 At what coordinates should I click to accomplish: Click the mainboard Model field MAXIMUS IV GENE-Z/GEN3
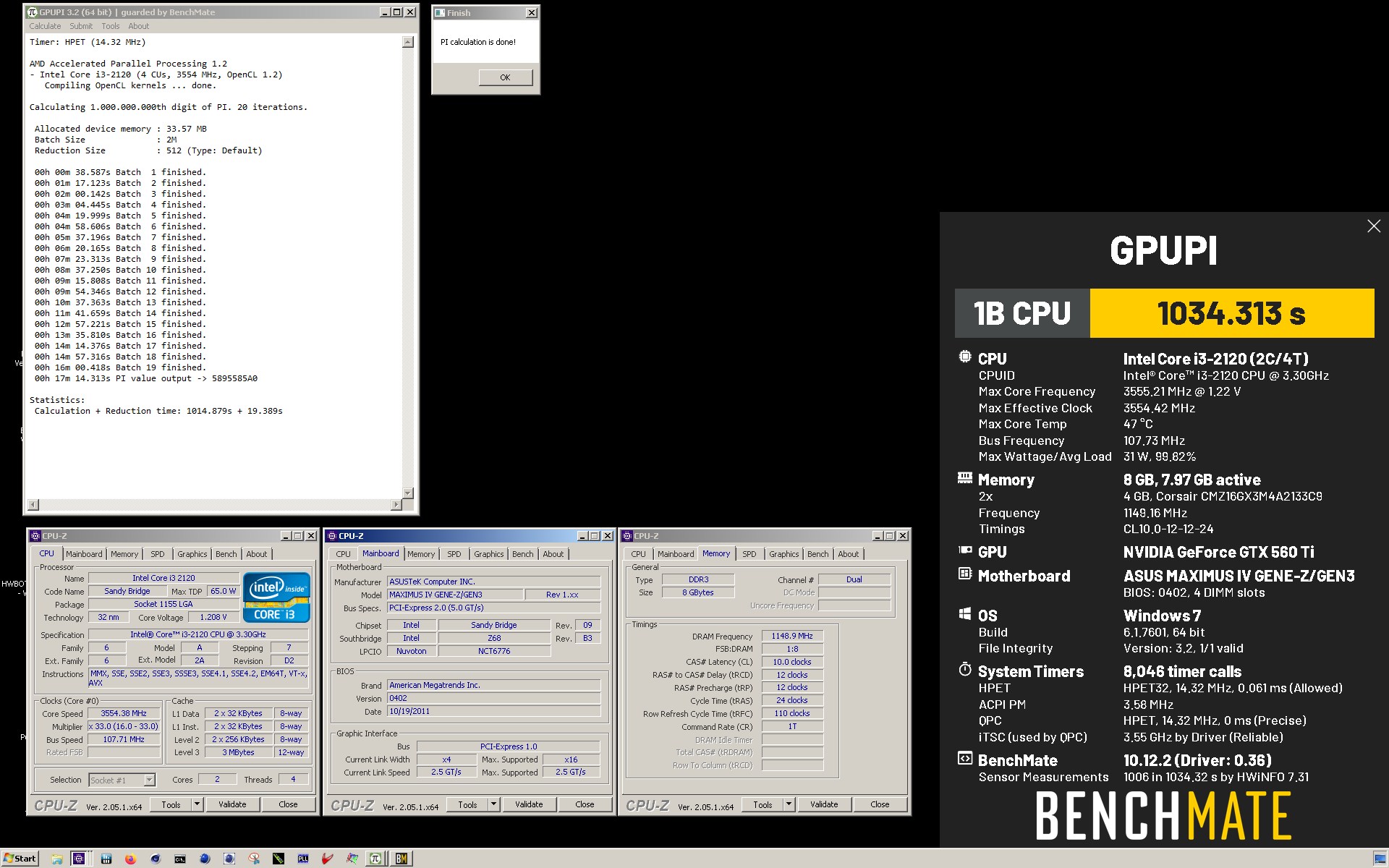455,595
